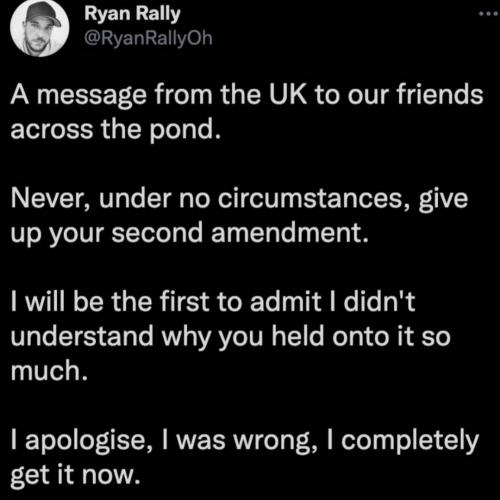
Task: Click the 'up your second amendment.' line
Action: click(190, 233)
